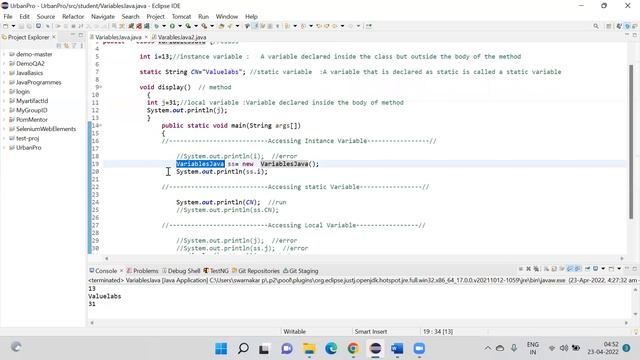Image resolution: width=640 pixels, height=360 pixels.
Task: Toggle console Word Wrap
Action: coord(562,269)
